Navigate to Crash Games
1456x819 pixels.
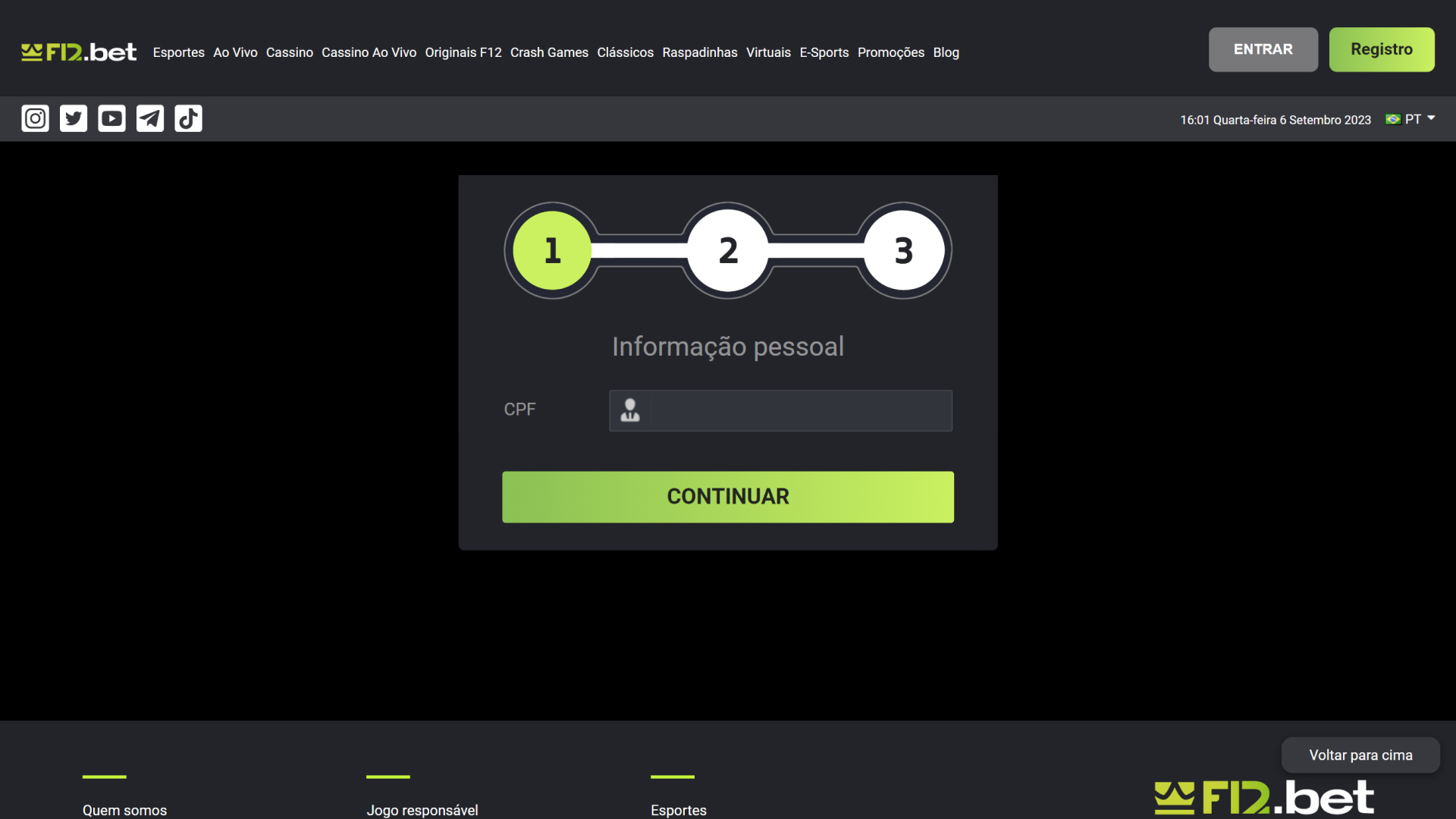(549, 52)
